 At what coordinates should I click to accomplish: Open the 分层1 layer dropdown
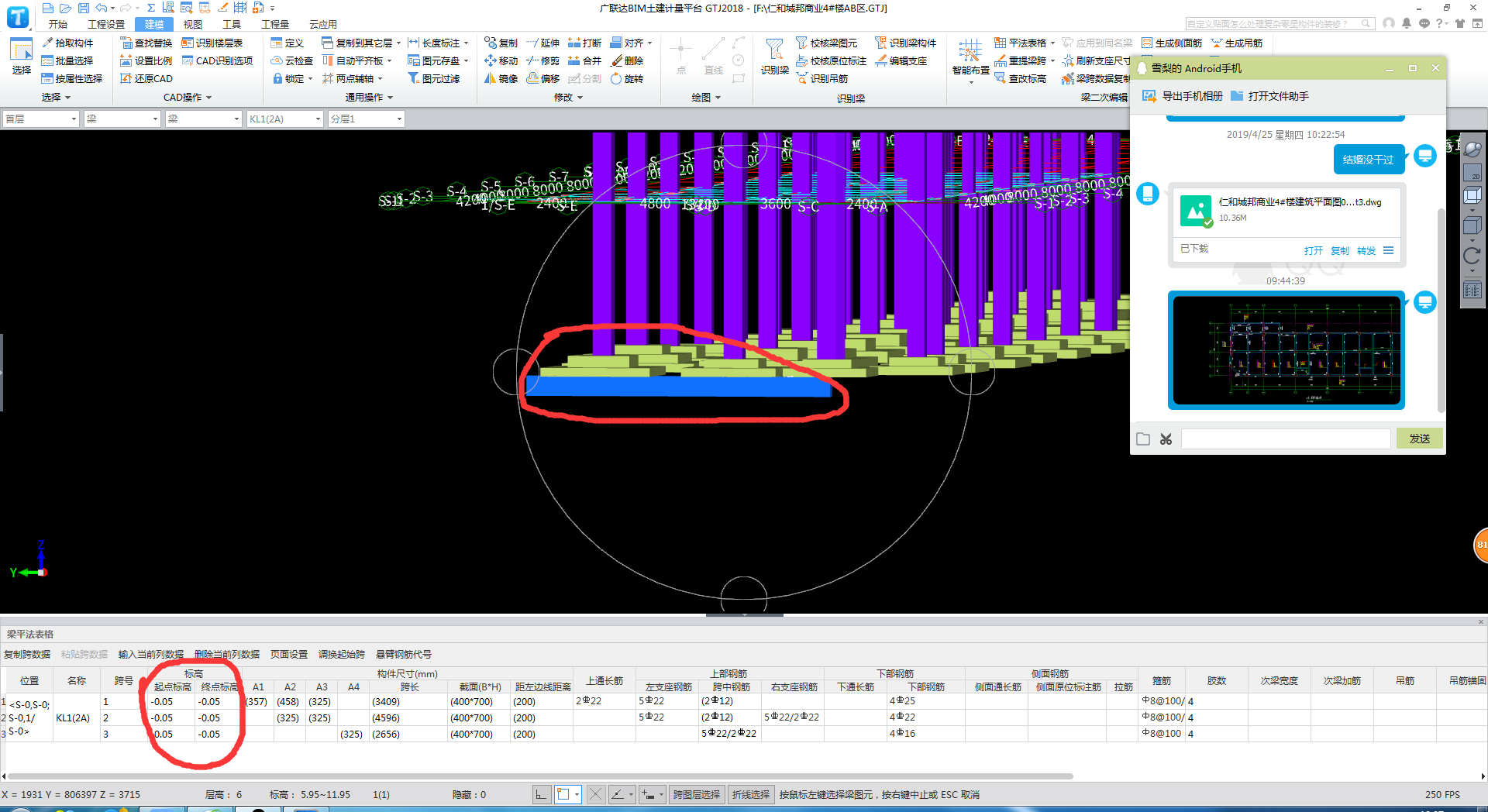tap(366, 119)
